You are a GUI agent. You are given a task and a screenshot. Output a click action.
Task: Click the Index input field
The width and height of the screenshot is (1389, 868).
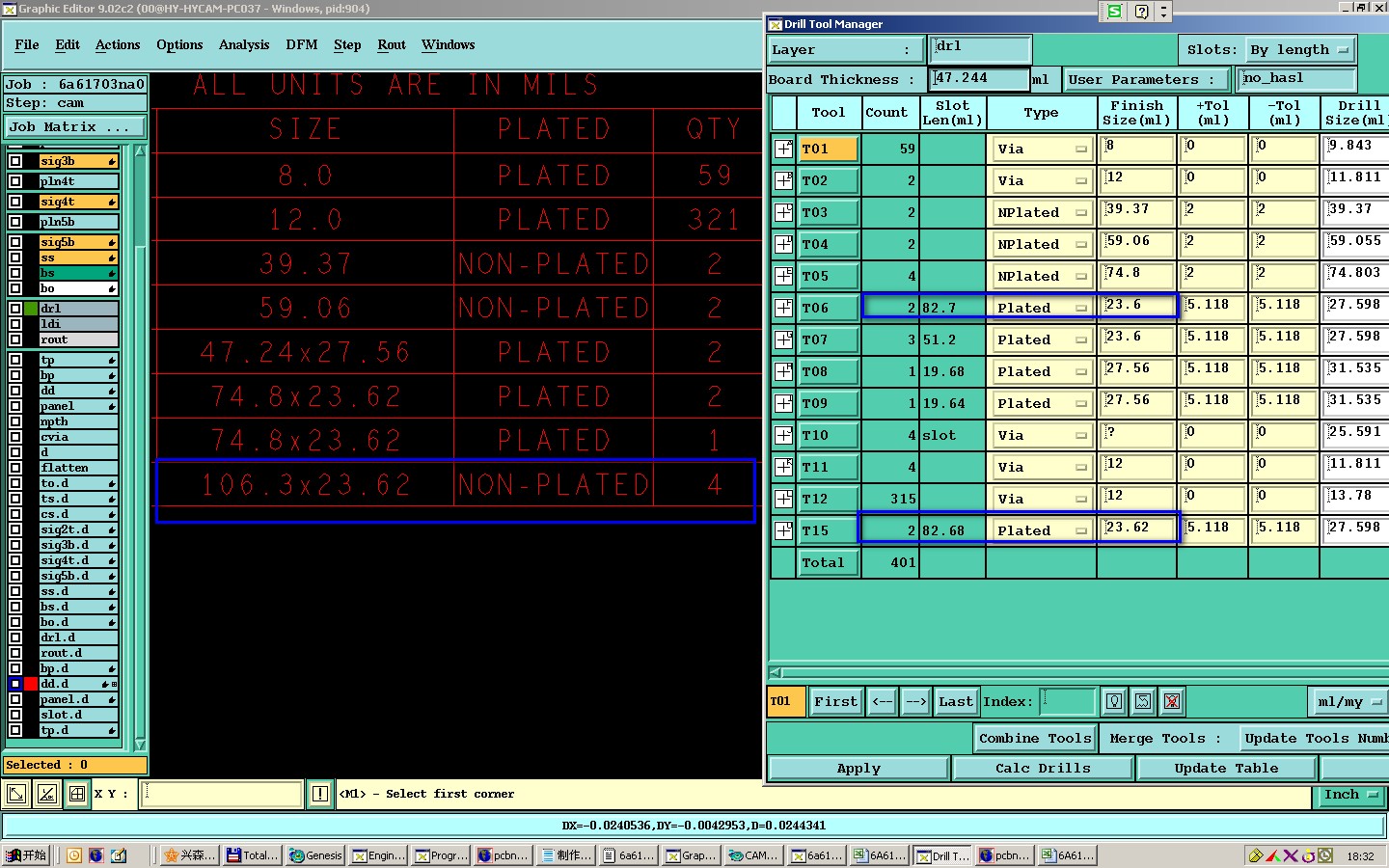[x=1068, y=701]
